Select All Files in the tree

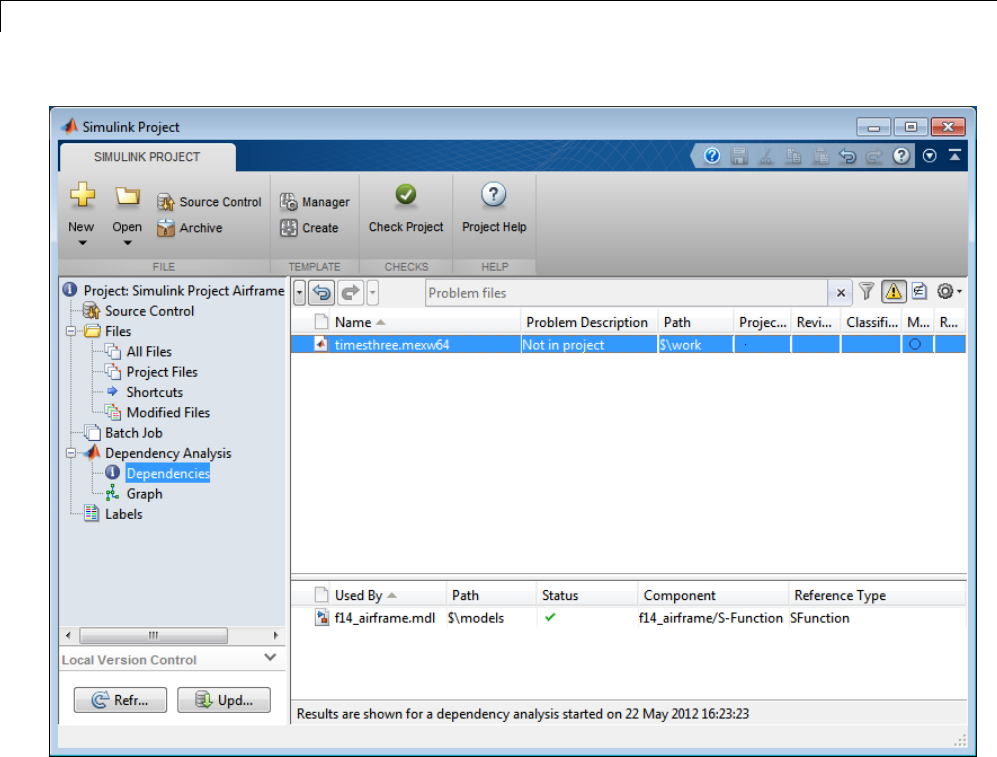[149, 351]
